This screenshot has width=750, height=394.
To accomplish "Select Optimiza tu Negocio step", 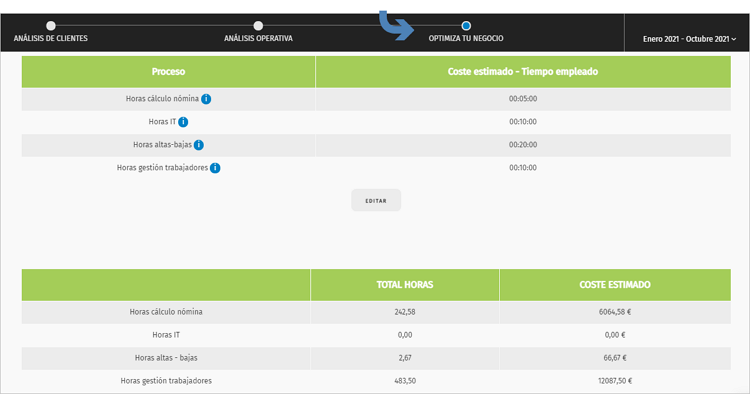I will [466, 38].
